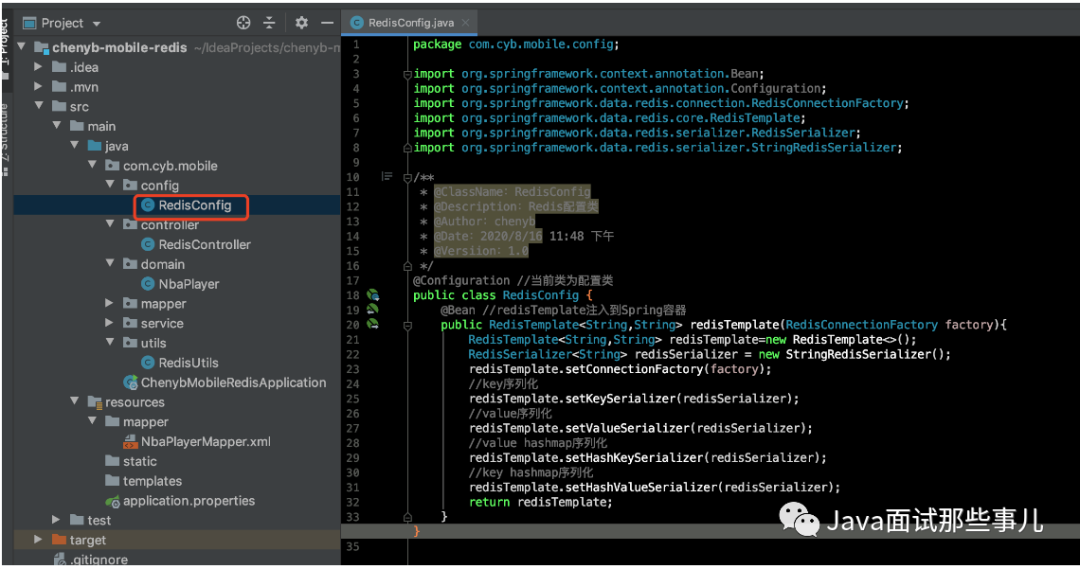Click the return redisTemplate statement
Screen dimensions: 1080x569
click(541, 502)
